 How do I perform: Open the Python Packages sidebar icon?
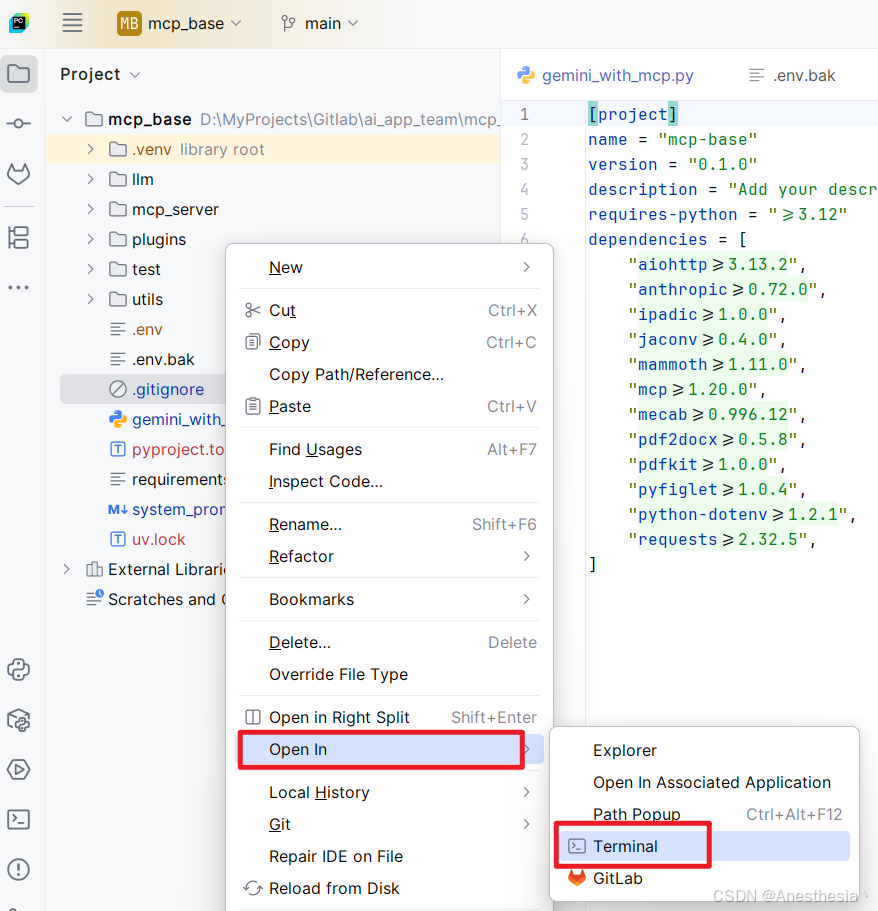click(19, 720)
